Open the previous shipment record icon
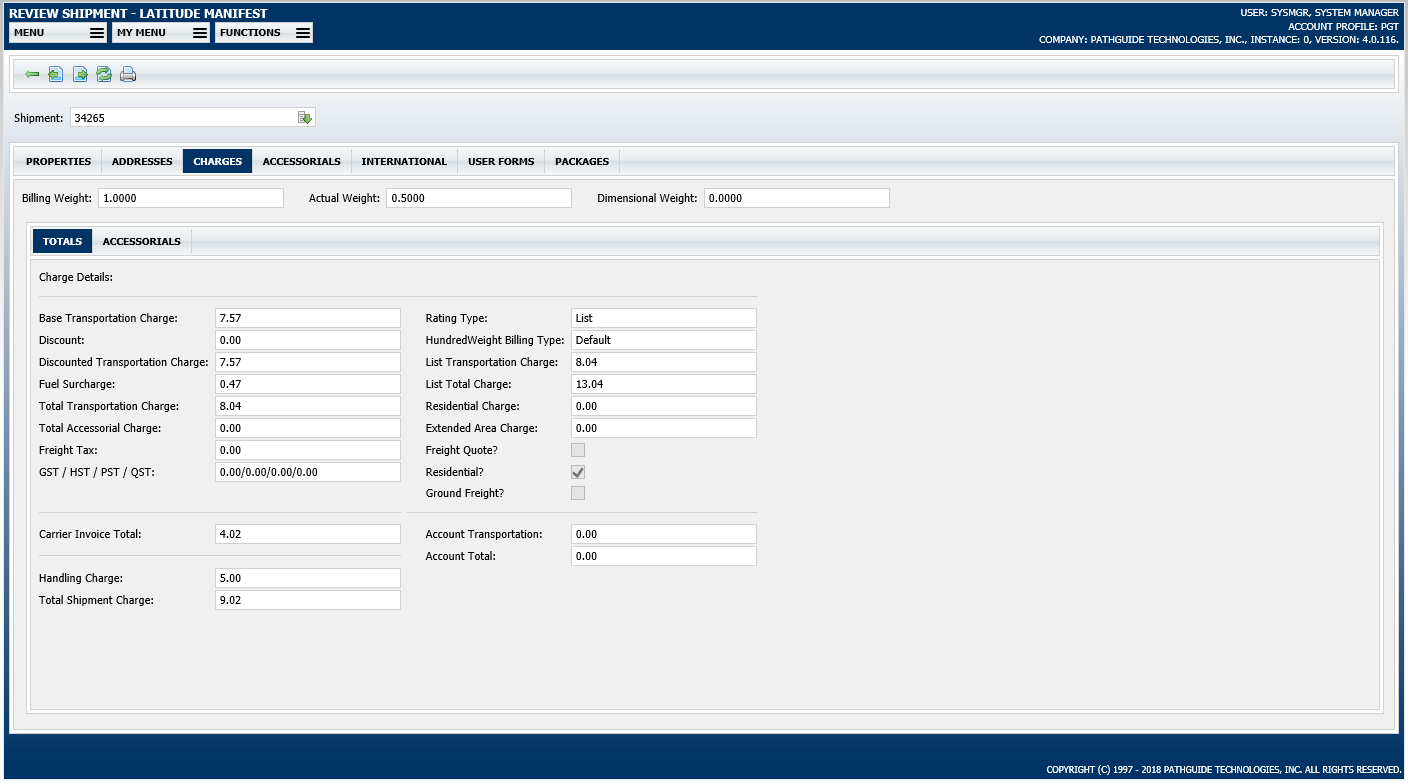Image resolution: width=1408 pixels, height=784 pixels. [56, 73]
